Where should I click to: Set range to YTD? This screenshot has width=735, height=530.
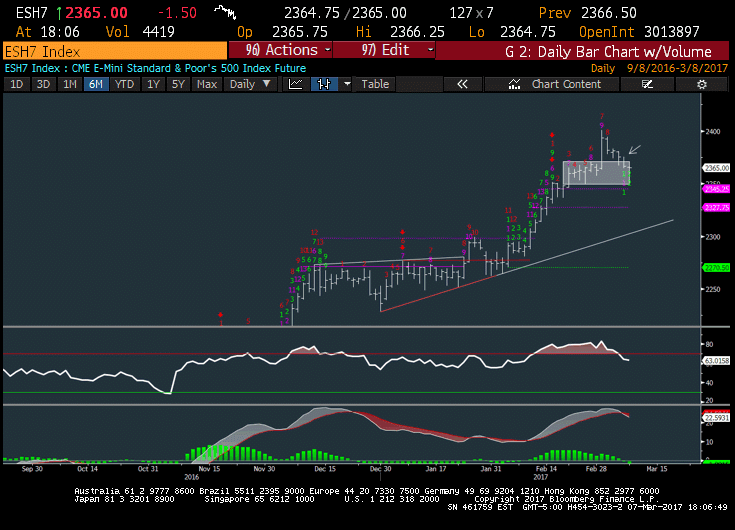pyautogui.click(x=125, y=84)
